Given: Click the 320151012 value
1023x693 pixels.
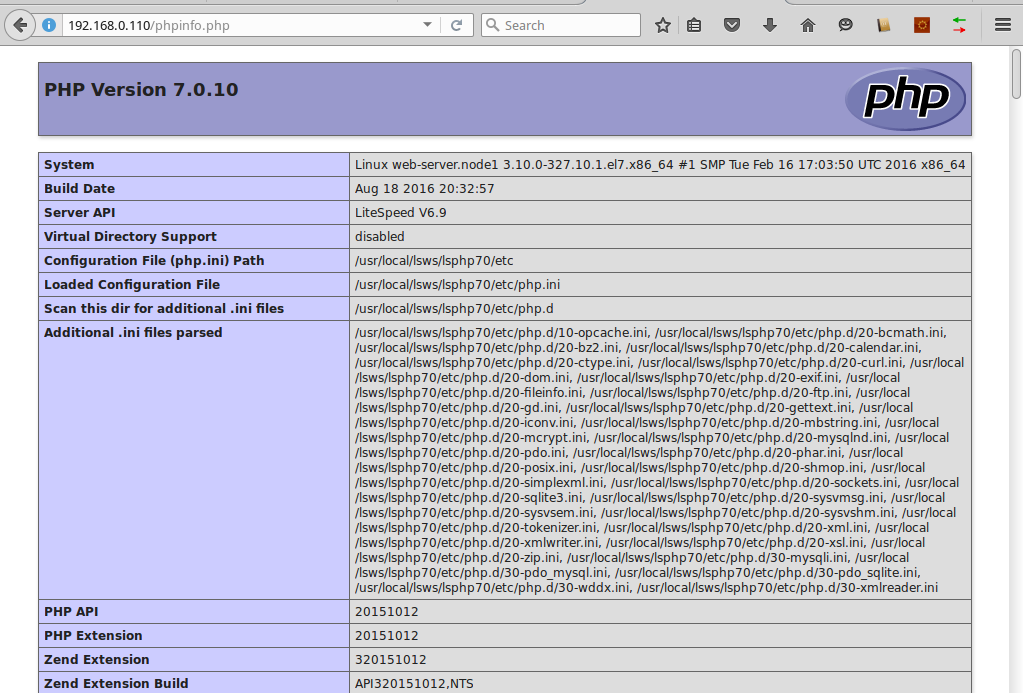Looking at the screenshot, I should [x=391, y=660].
